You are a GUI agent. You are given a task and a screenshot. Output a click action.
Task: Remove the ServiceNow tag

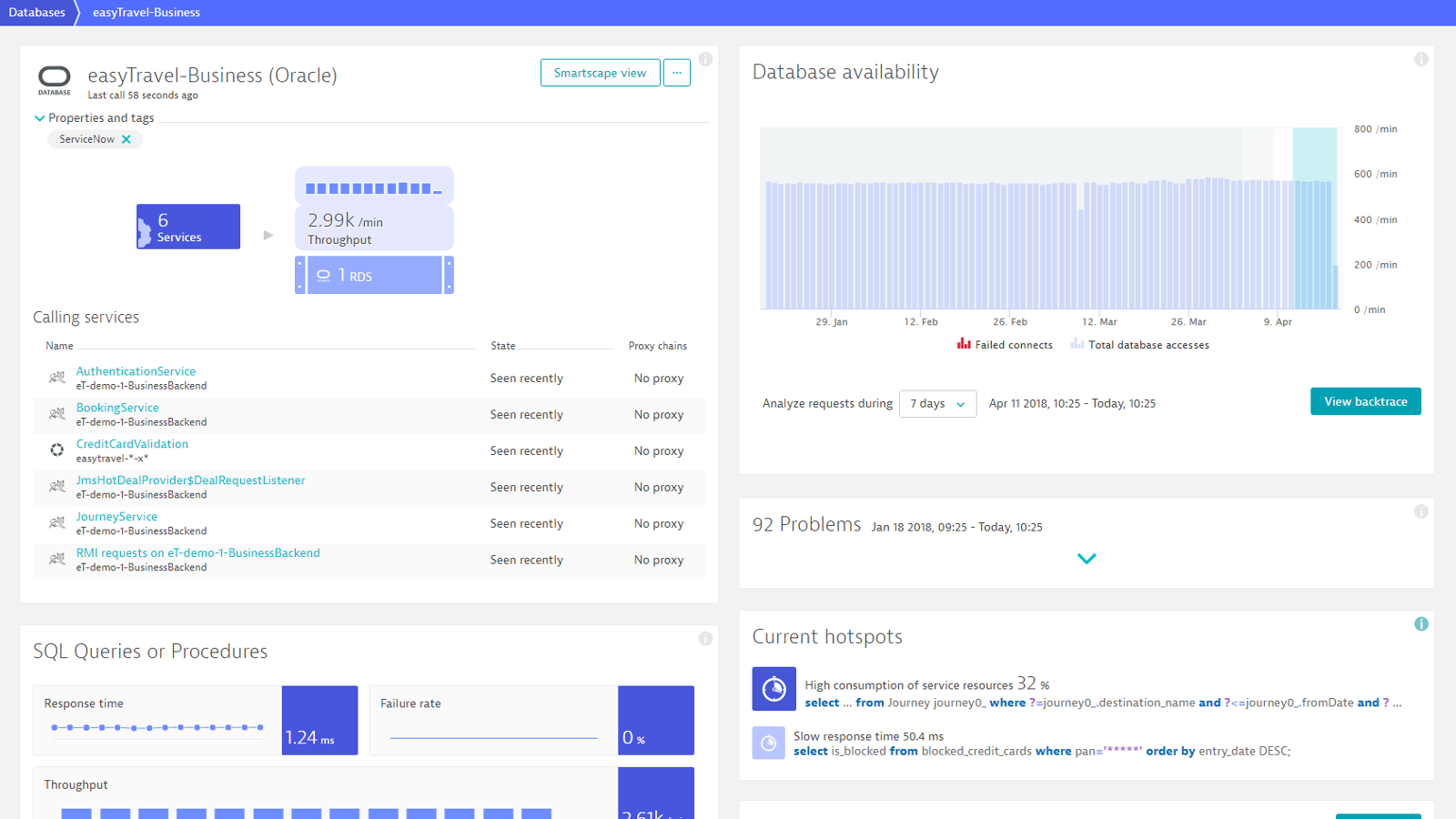(x=127, y=138)
